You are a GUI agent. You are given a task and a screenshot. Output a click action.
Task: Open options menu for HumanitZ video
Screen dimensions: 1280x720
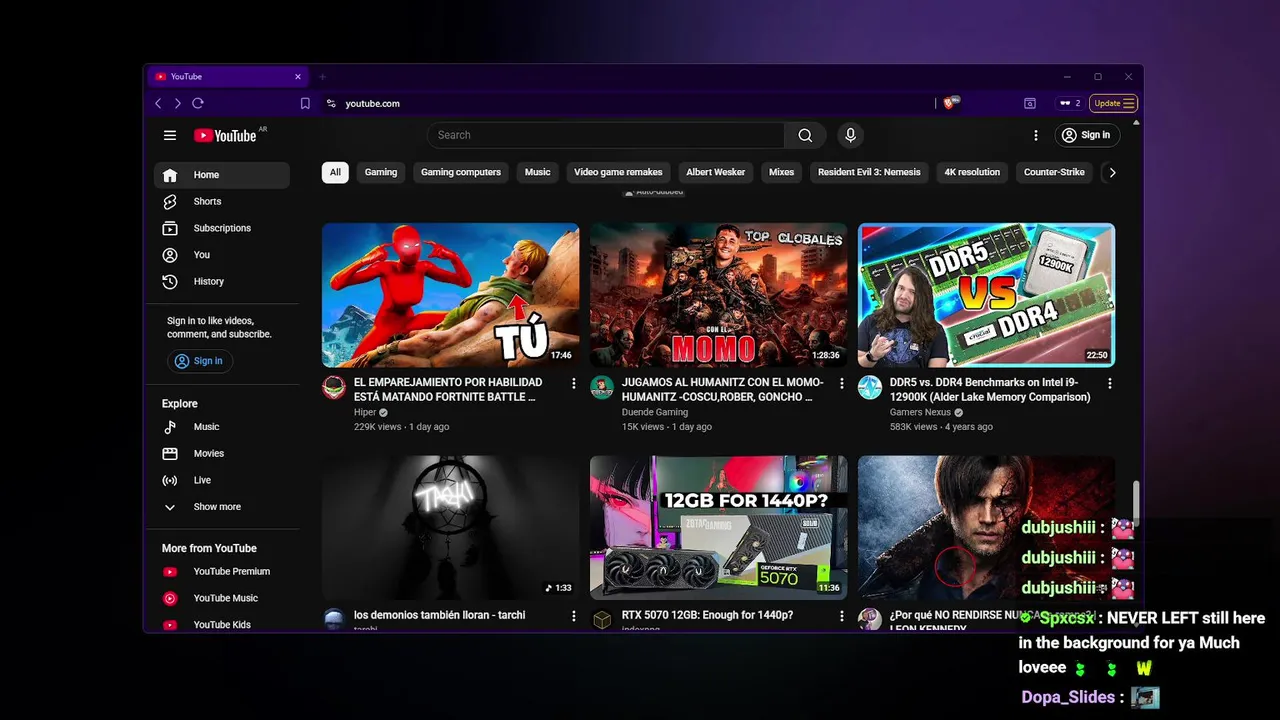point(842,383)
